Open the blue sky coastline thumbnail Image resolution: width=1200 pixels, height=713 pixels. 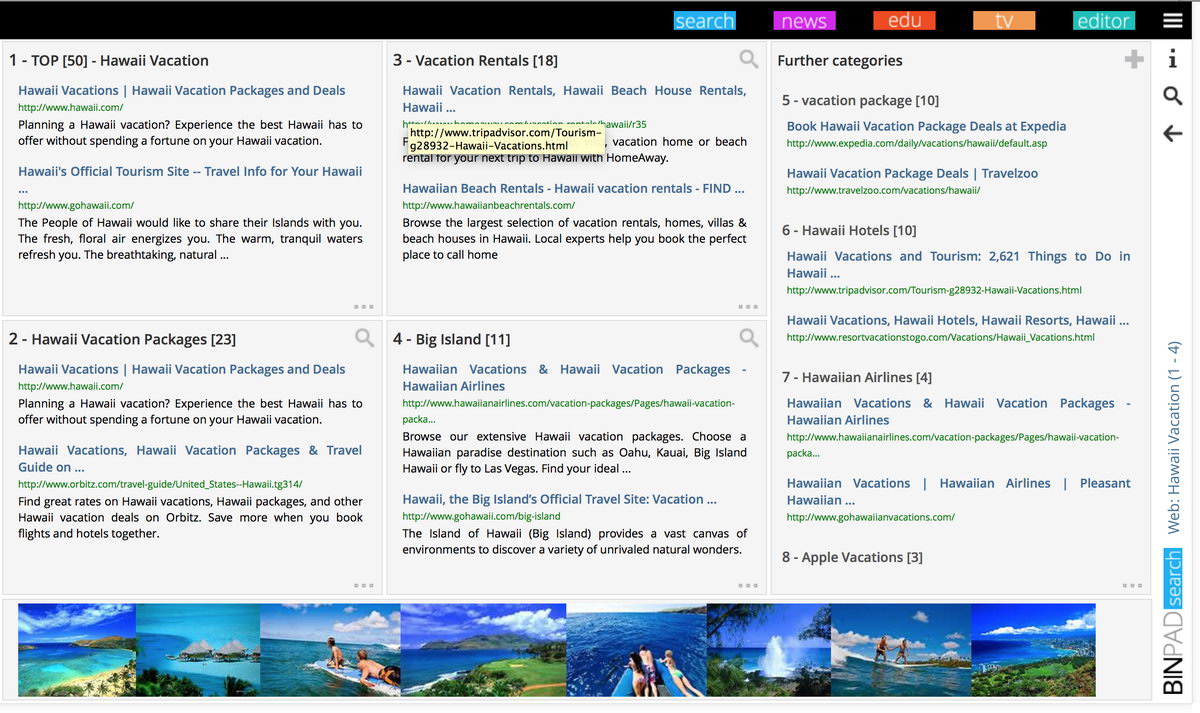(1033, 650)
